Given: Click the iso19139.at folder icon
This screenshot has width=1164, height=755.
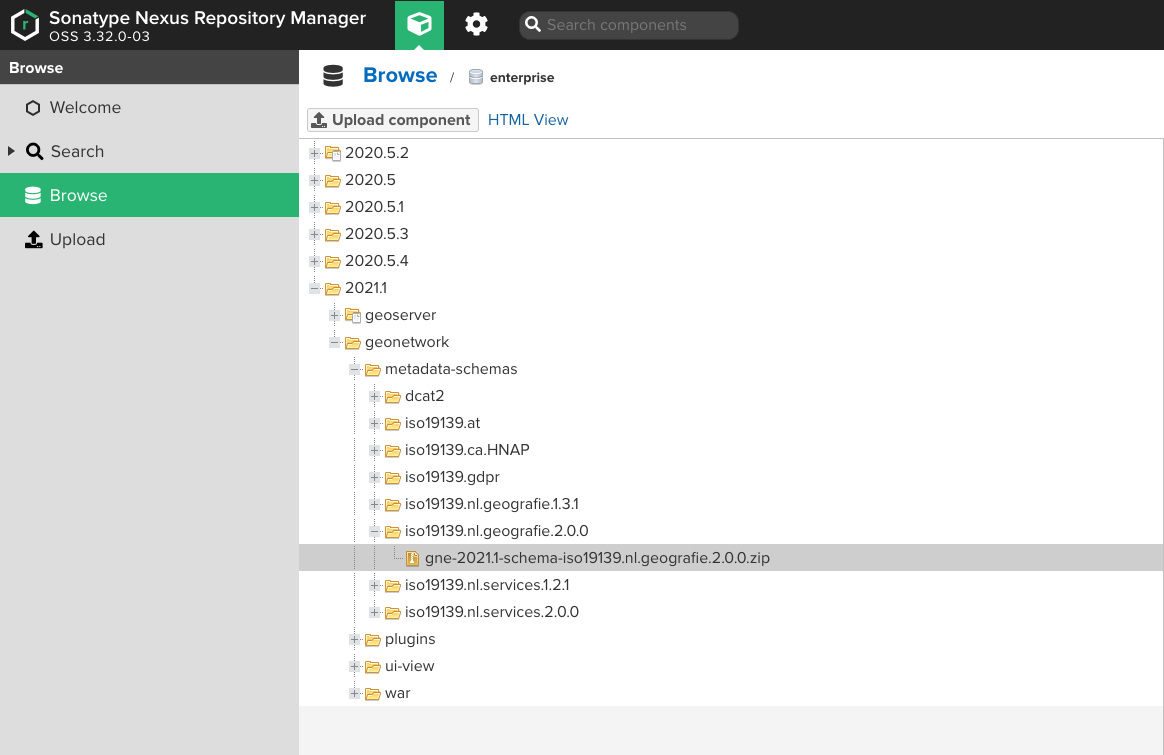Looking at the screenshot, I should pos(393,424).
